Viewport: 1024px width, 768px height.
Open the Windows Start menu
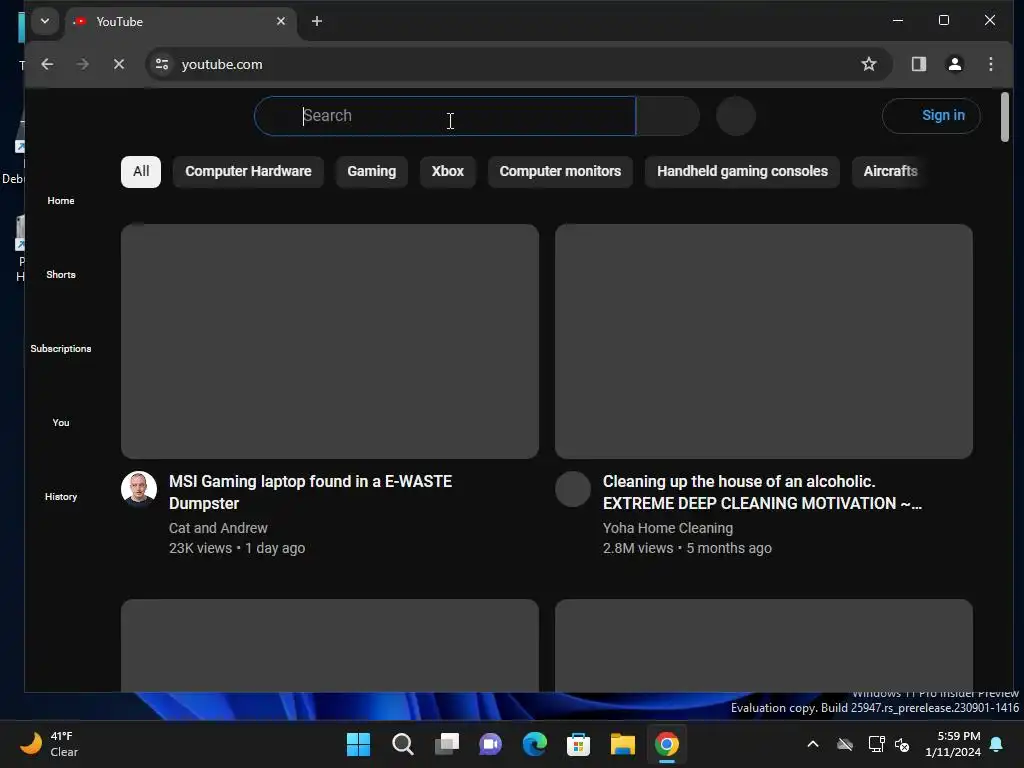coord(359,744)
